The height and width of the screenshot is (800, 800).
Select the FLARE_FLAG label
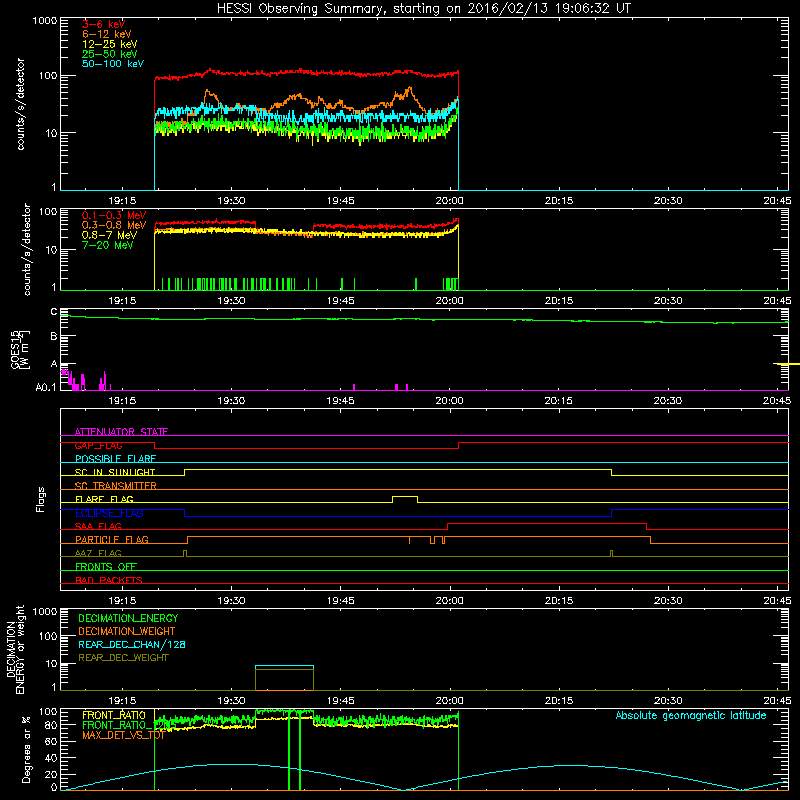click(104, 499)
